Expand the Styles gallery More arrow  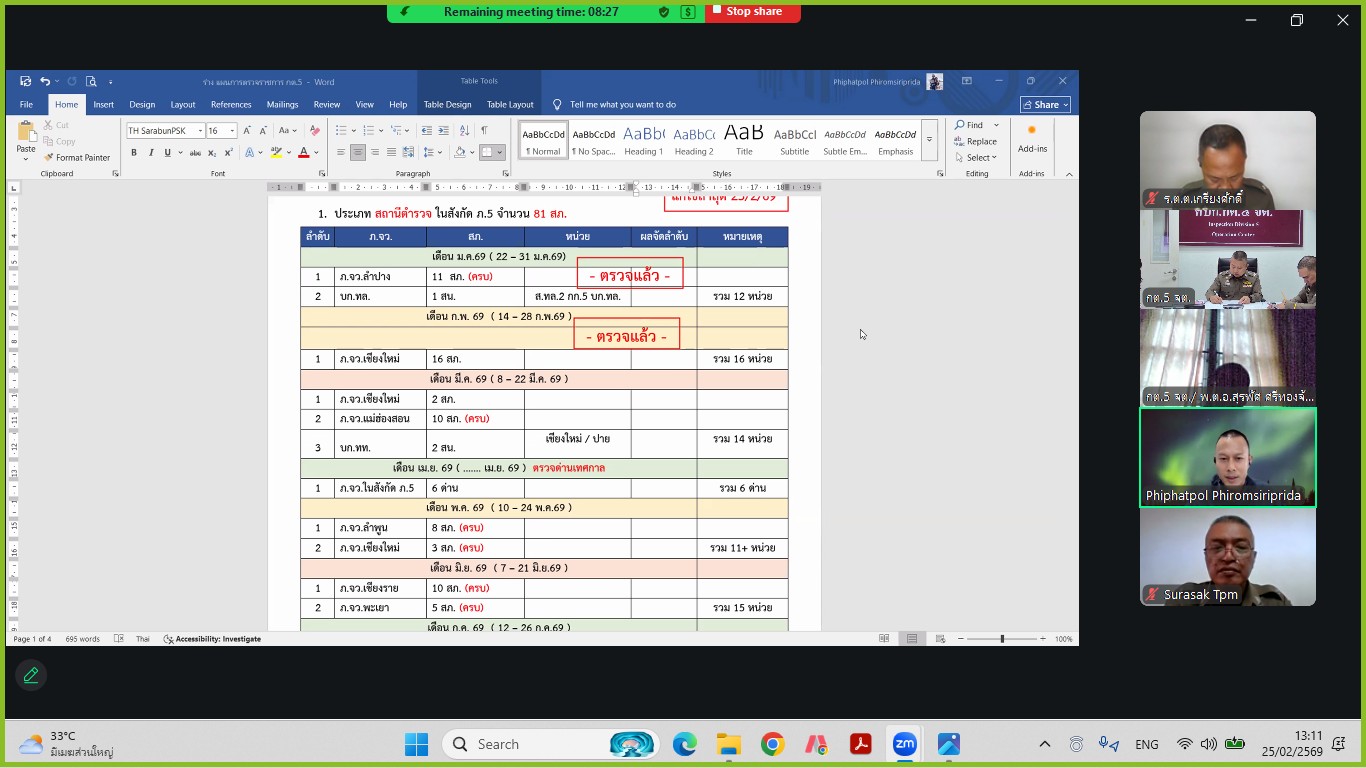(x=929, y=141)
